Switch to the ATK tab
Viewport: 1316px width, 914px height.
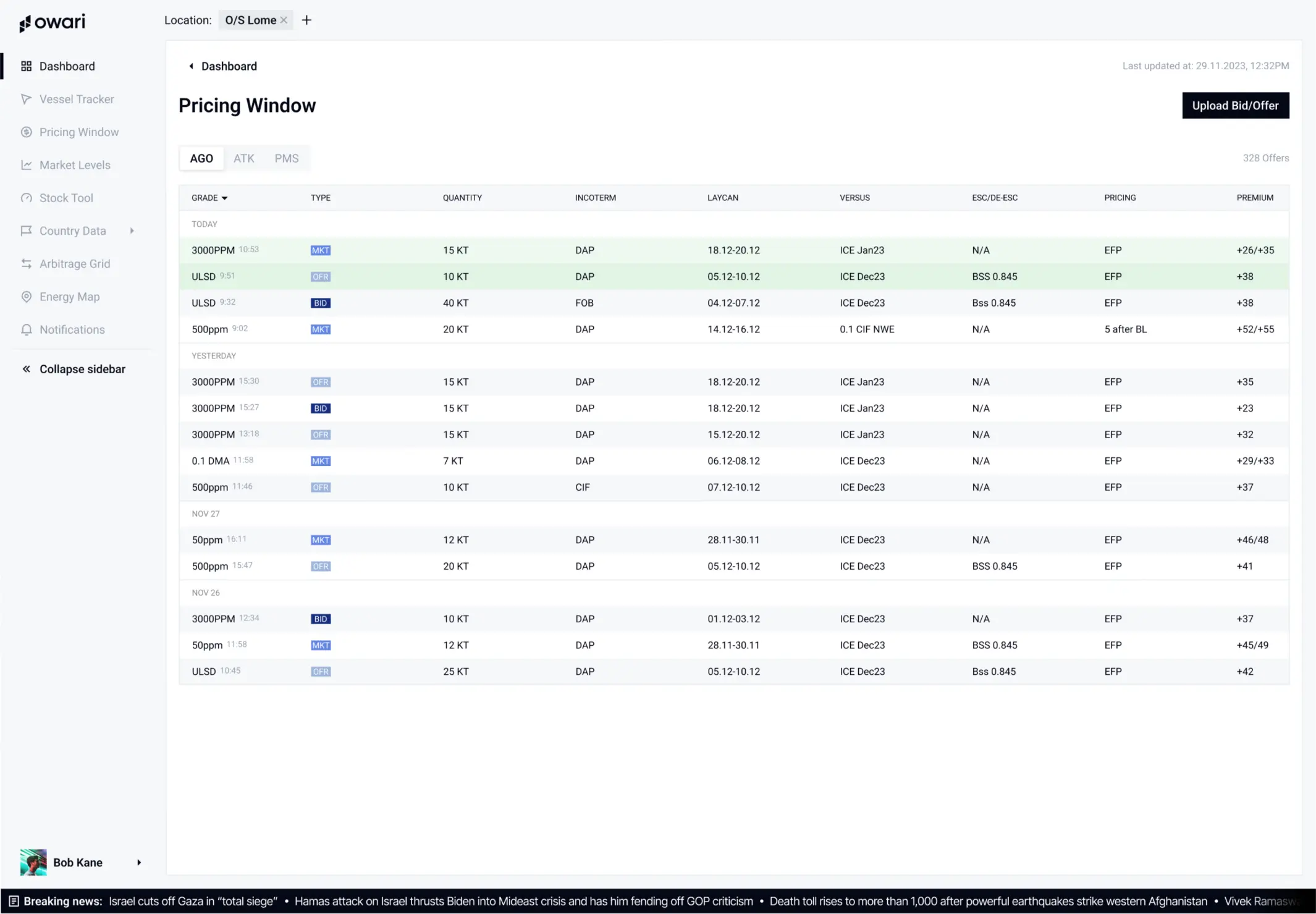point(243,158)
